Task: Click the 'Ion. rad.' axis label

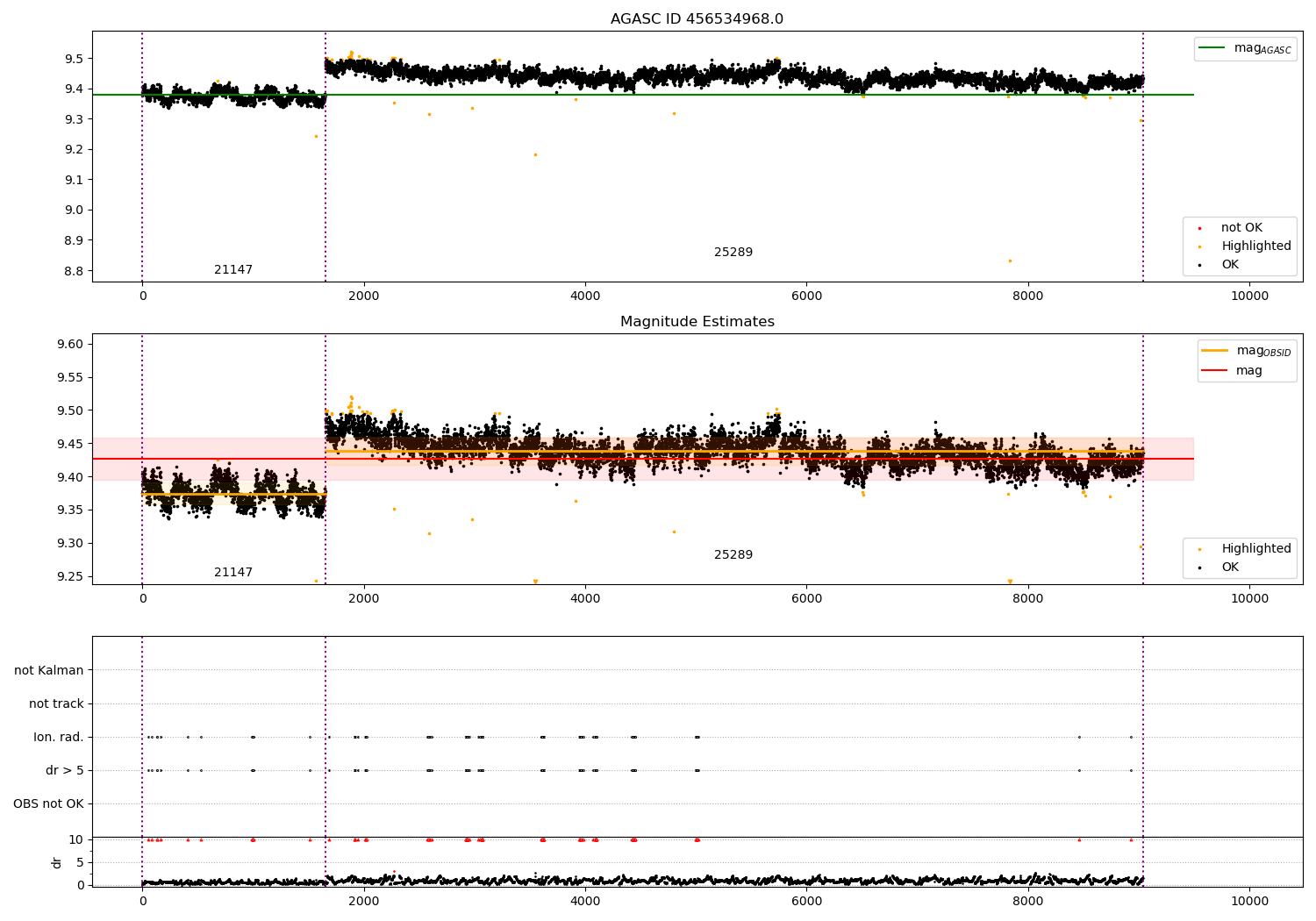Action: (x=59, y=737)
